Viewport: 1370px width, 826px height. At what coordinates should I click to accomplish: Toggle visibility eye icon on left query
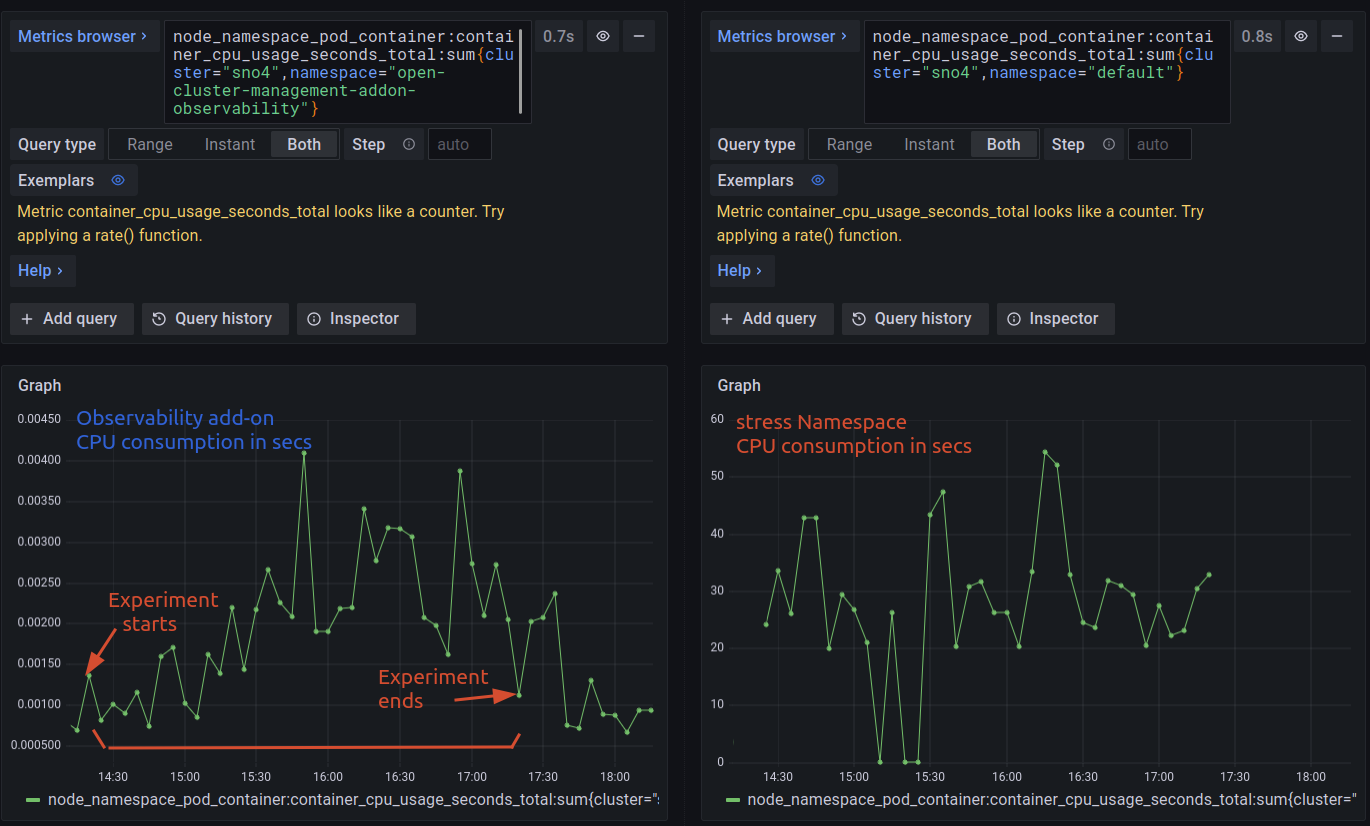tap(602, 36)
